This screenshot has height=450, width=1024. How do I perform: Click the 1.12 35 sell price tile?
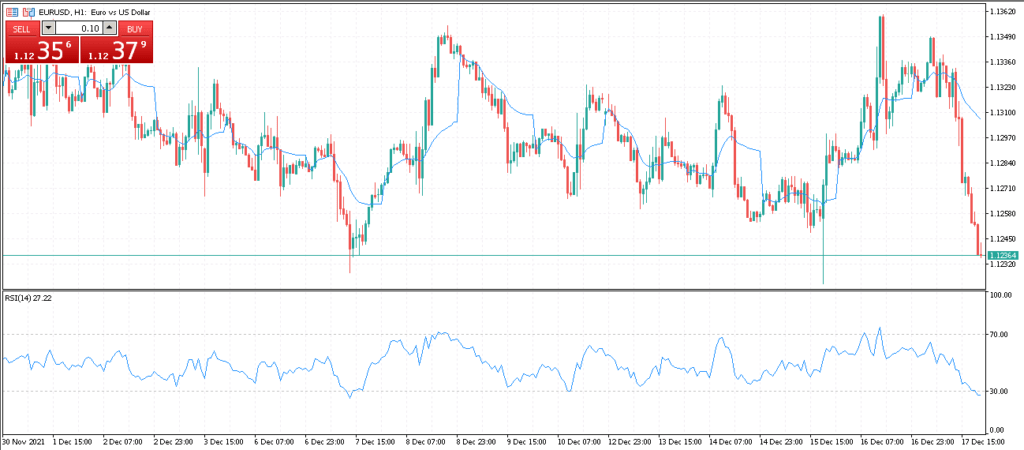pyautogui.click(x=41, y=50)
